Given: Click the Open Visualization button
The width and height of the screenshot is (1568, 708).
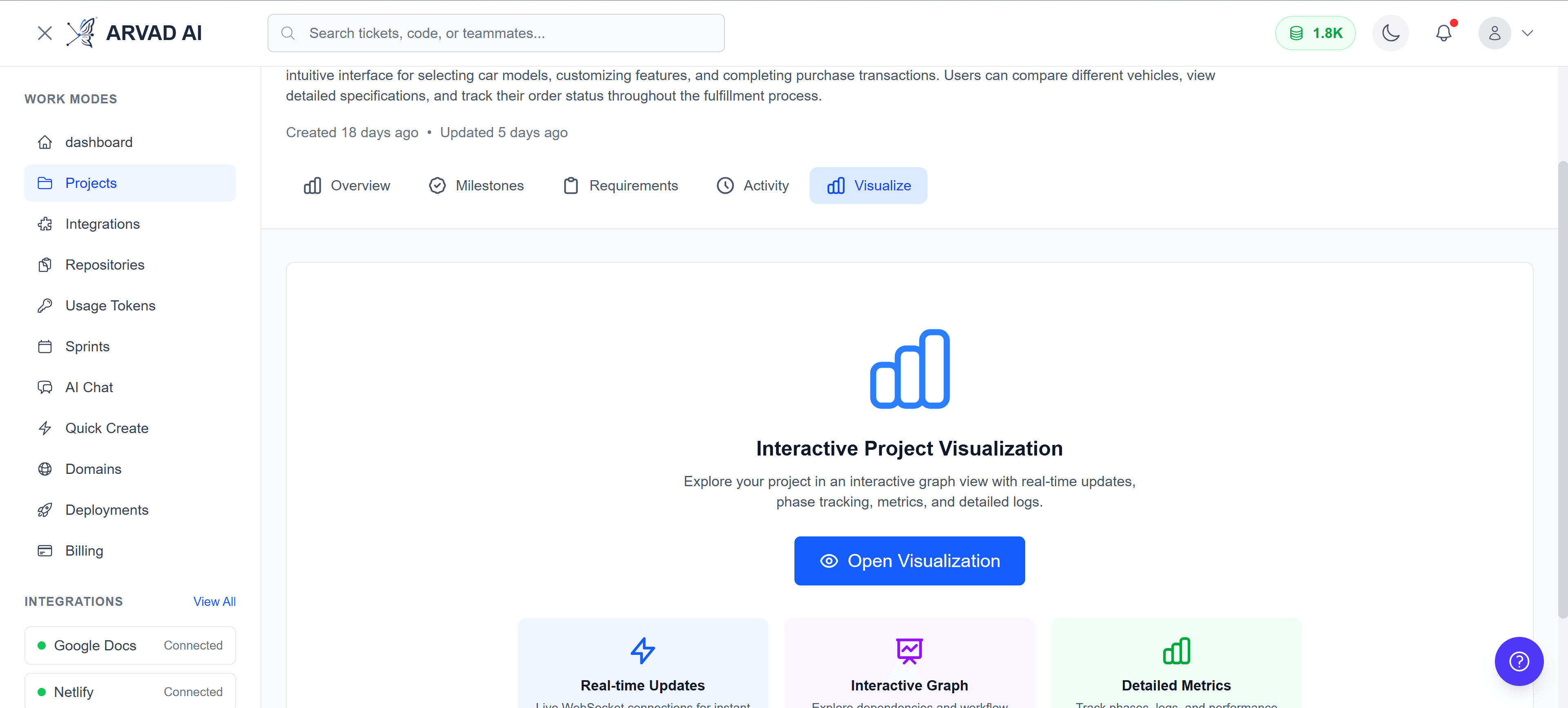Looking at the screenshot, I should (909, 561).
